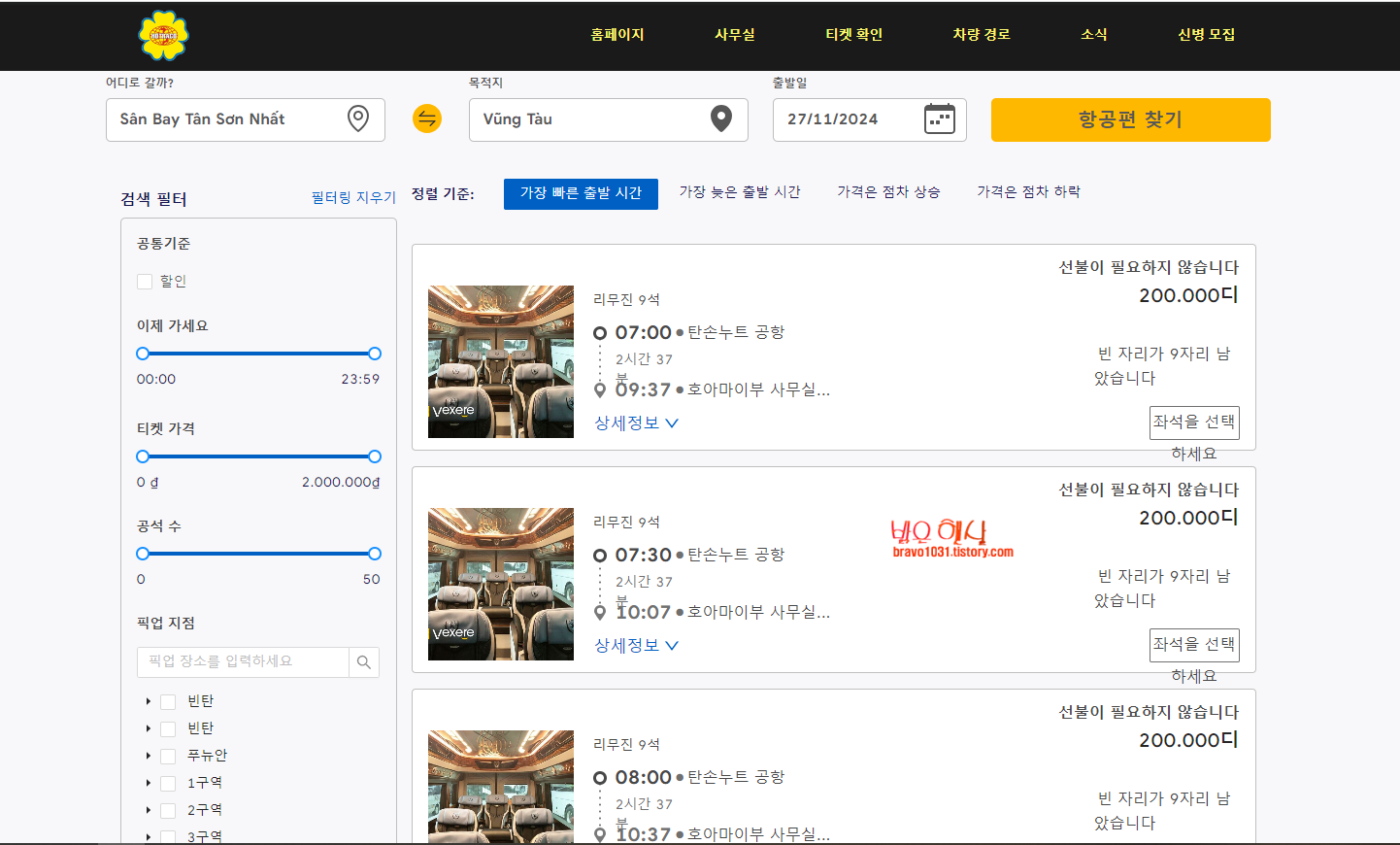1400x845 pixels.
Task: Expand the first 빈탄 tree arrow
Action: coord(148,701)
